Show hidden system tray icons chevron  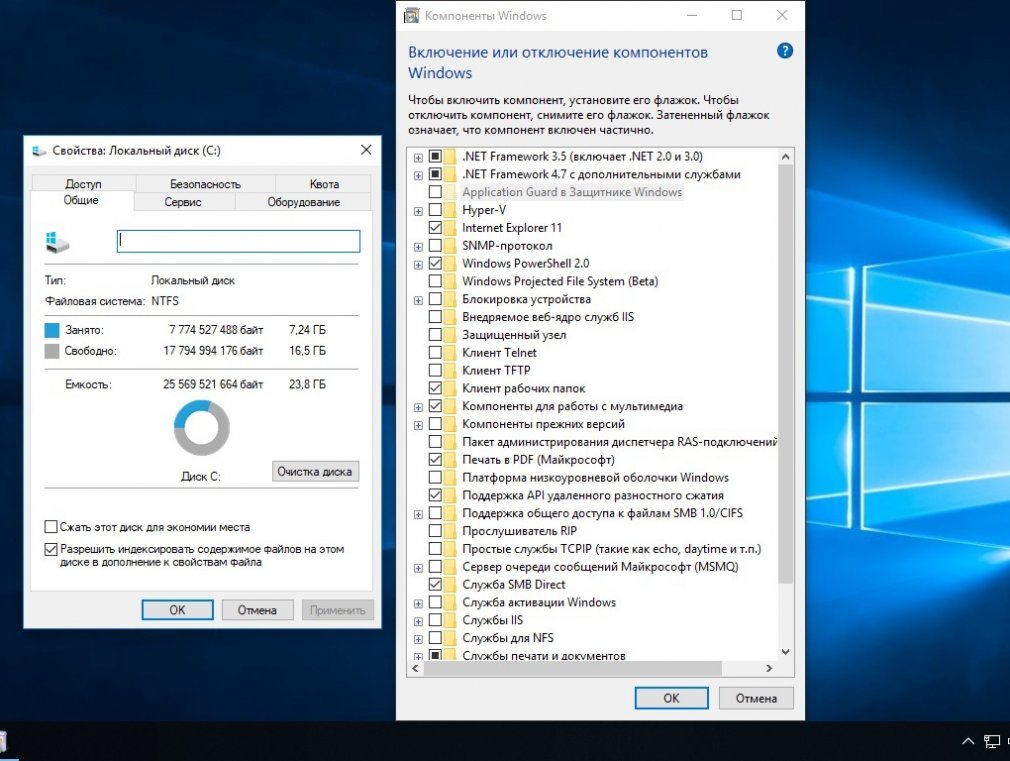(x=967, y=742)
